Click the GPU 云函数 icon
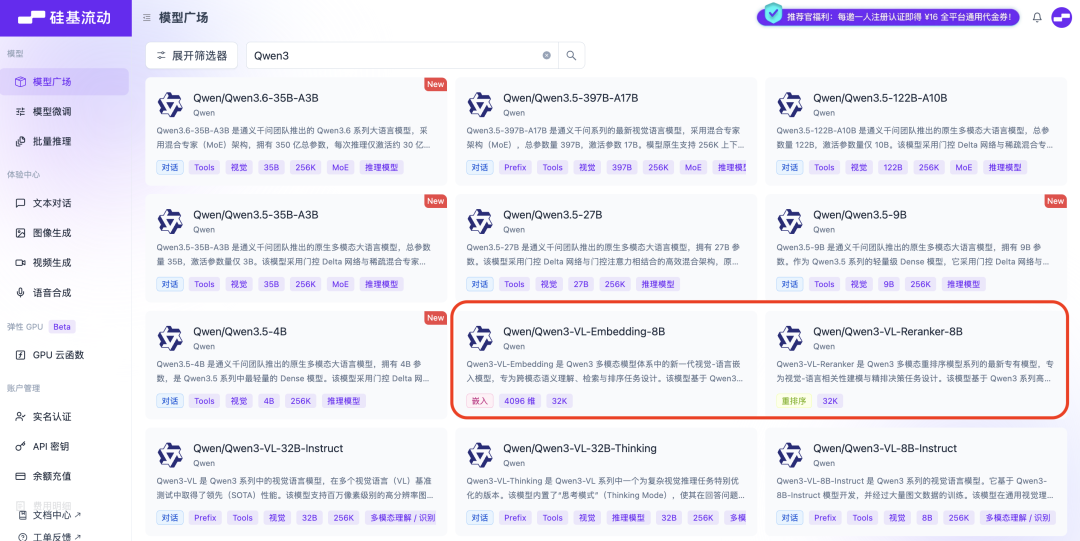 pyautogui.click(x=21, y=355)
